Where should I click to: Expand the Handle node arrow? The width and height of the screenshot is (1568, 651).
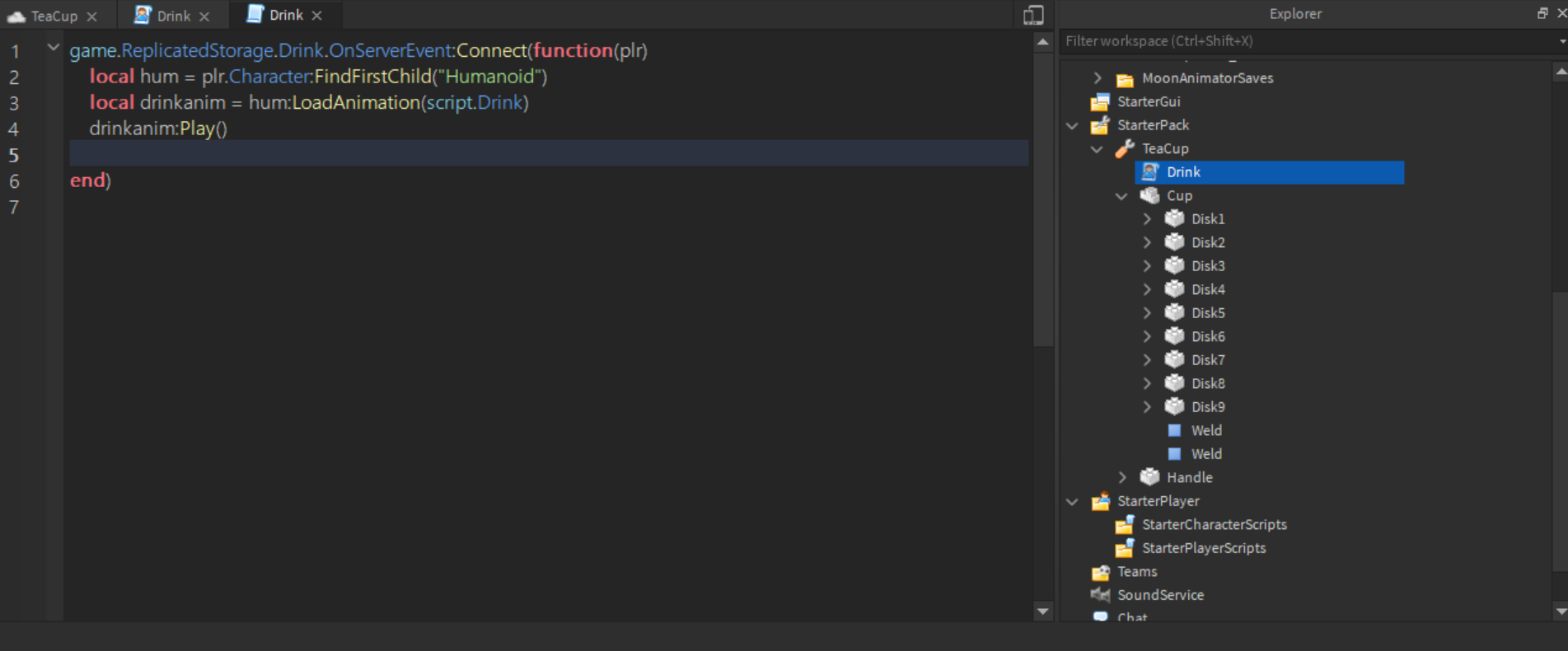[x=1122, y=477]
